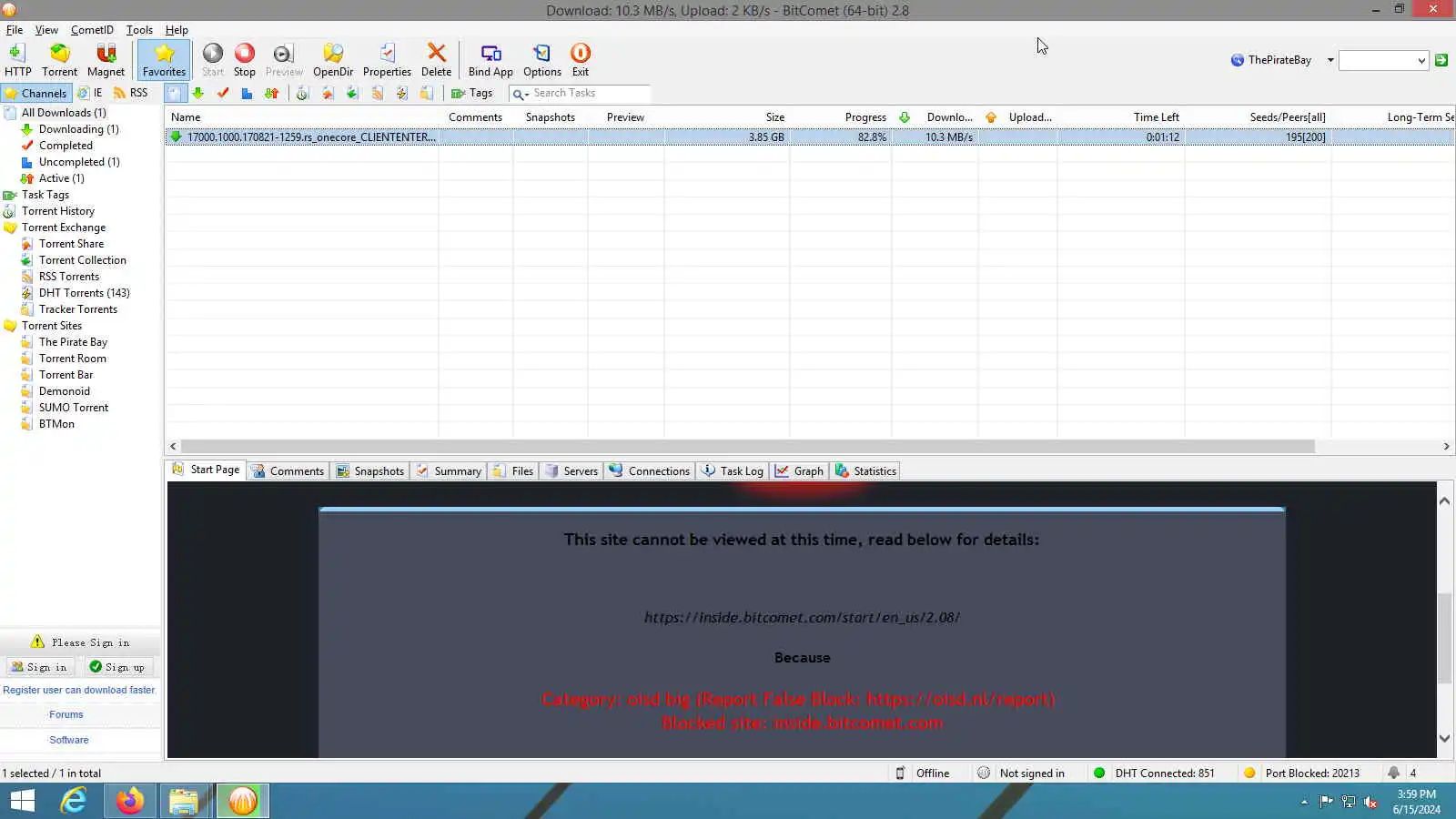Open Torrent History in sidebar
Screen dimensions: 1456x819
tap(57, 211)
